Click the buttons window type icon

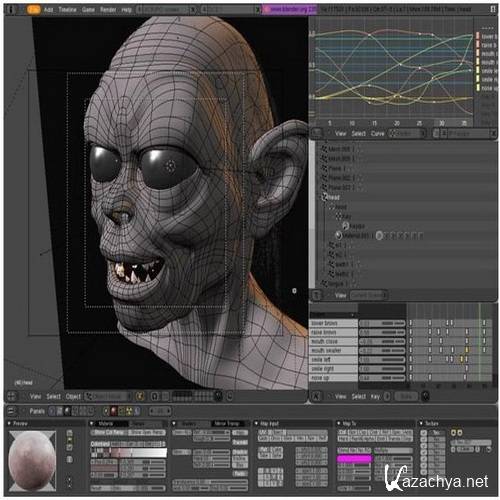11,411
